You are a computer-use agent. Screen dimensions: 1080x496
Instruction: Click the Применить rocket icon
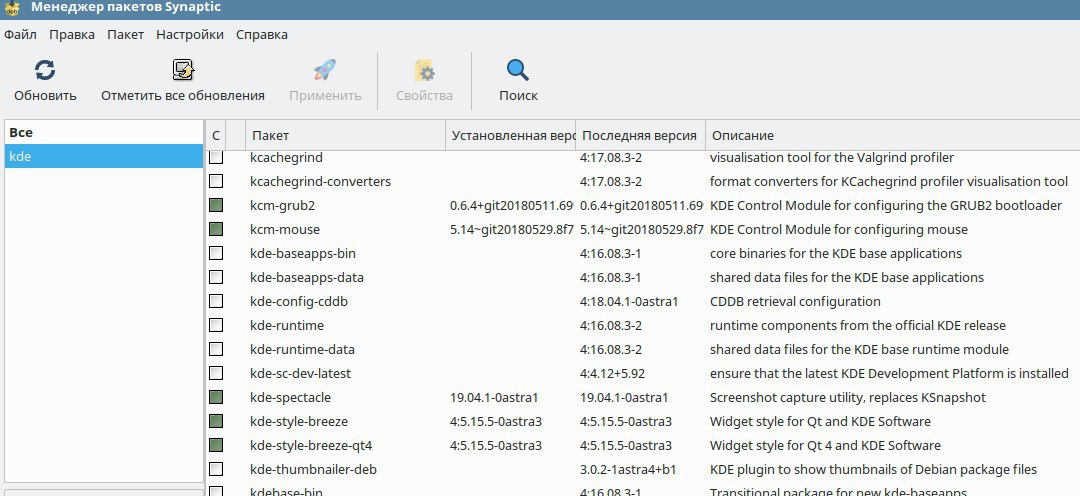click(x=324, y=70)
